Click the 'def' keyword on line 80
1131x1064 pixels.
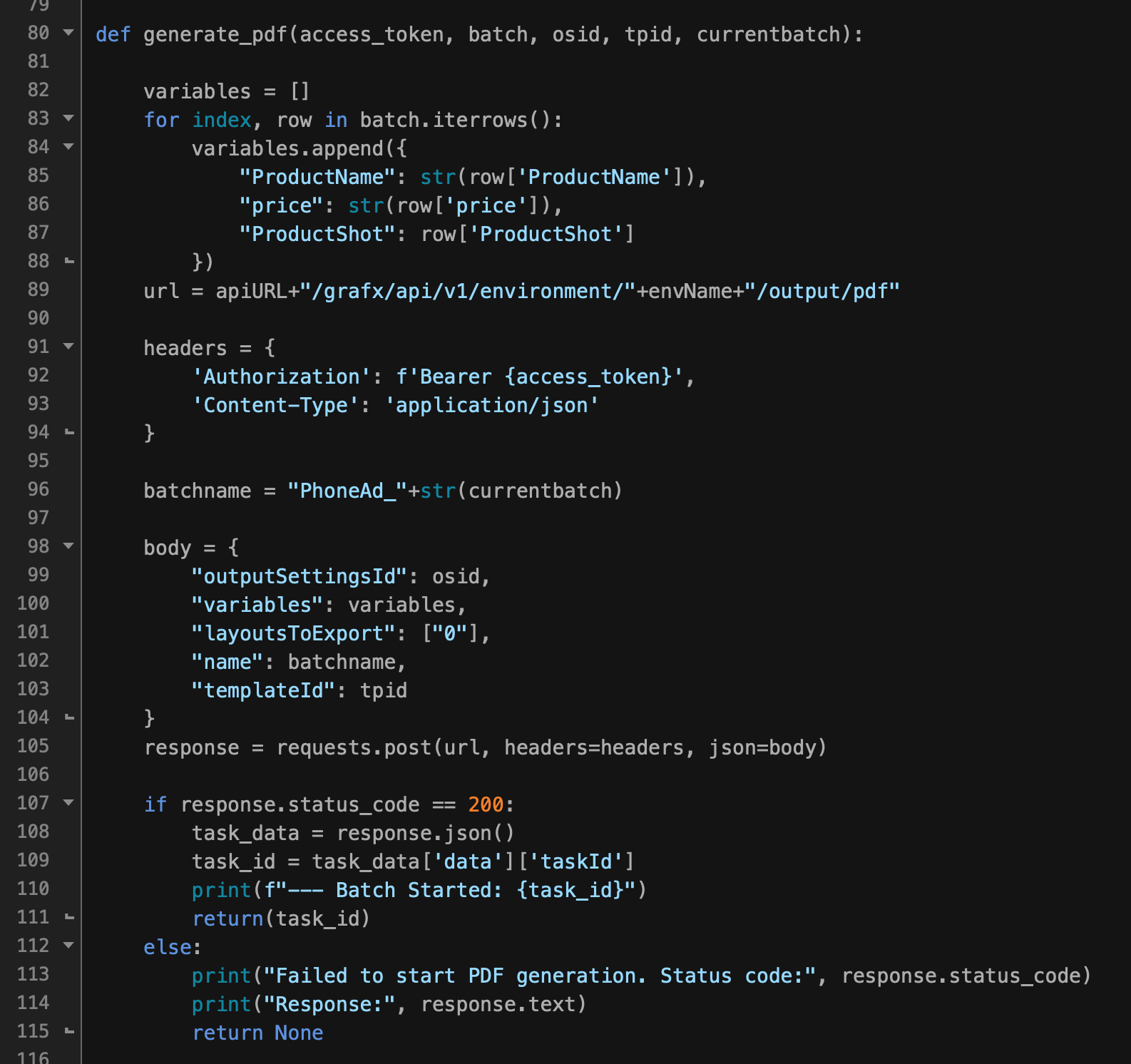click(x=113, y=34)
